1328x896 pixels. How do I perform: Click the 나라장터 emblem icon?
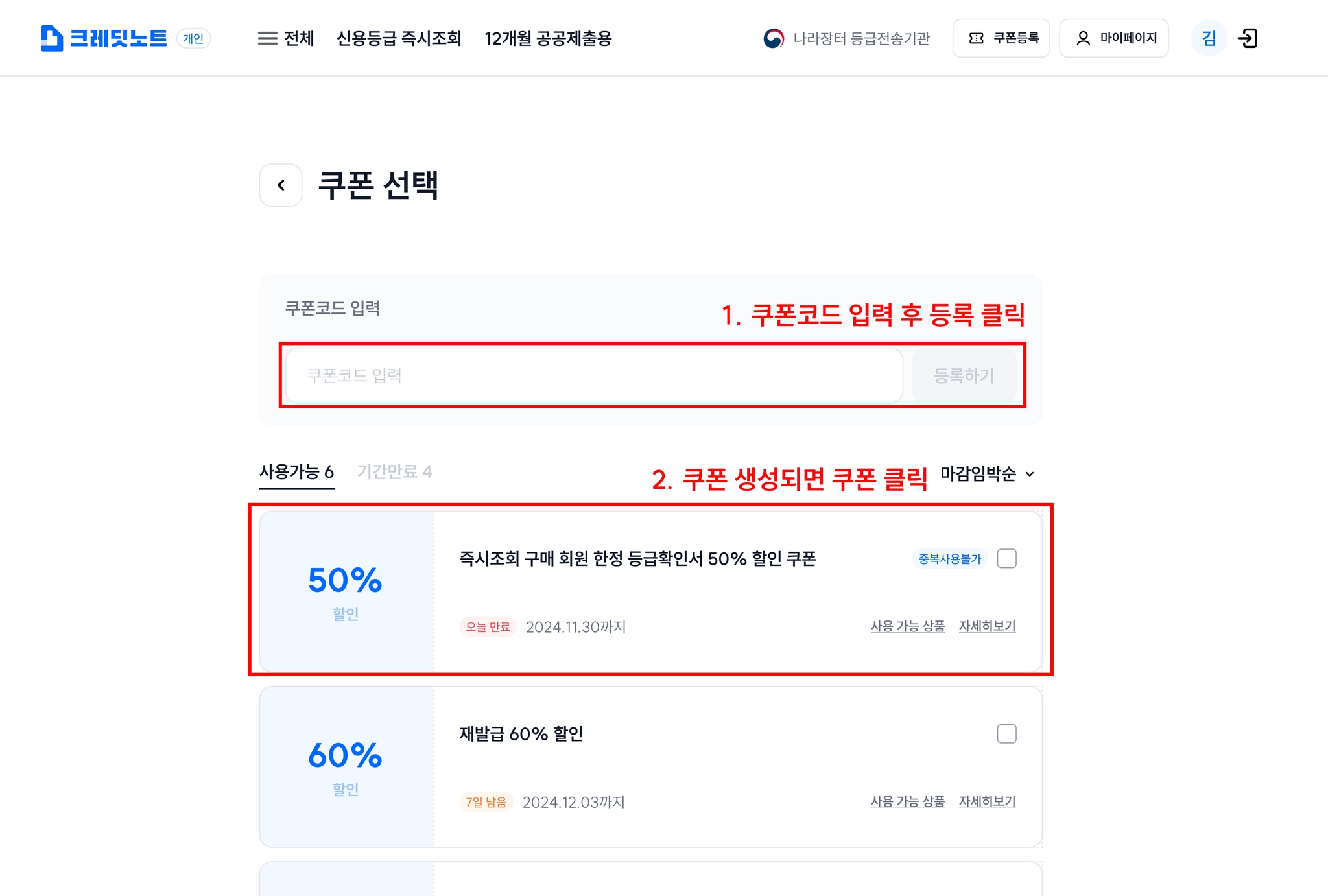click(773, 38)
